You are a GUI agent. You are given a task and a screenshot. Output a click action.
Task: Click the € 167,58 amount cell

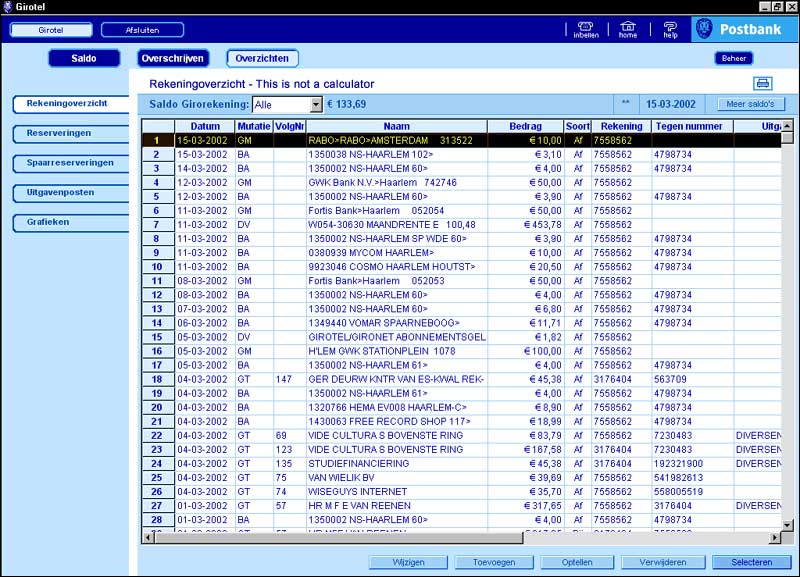tap(526, 449)
